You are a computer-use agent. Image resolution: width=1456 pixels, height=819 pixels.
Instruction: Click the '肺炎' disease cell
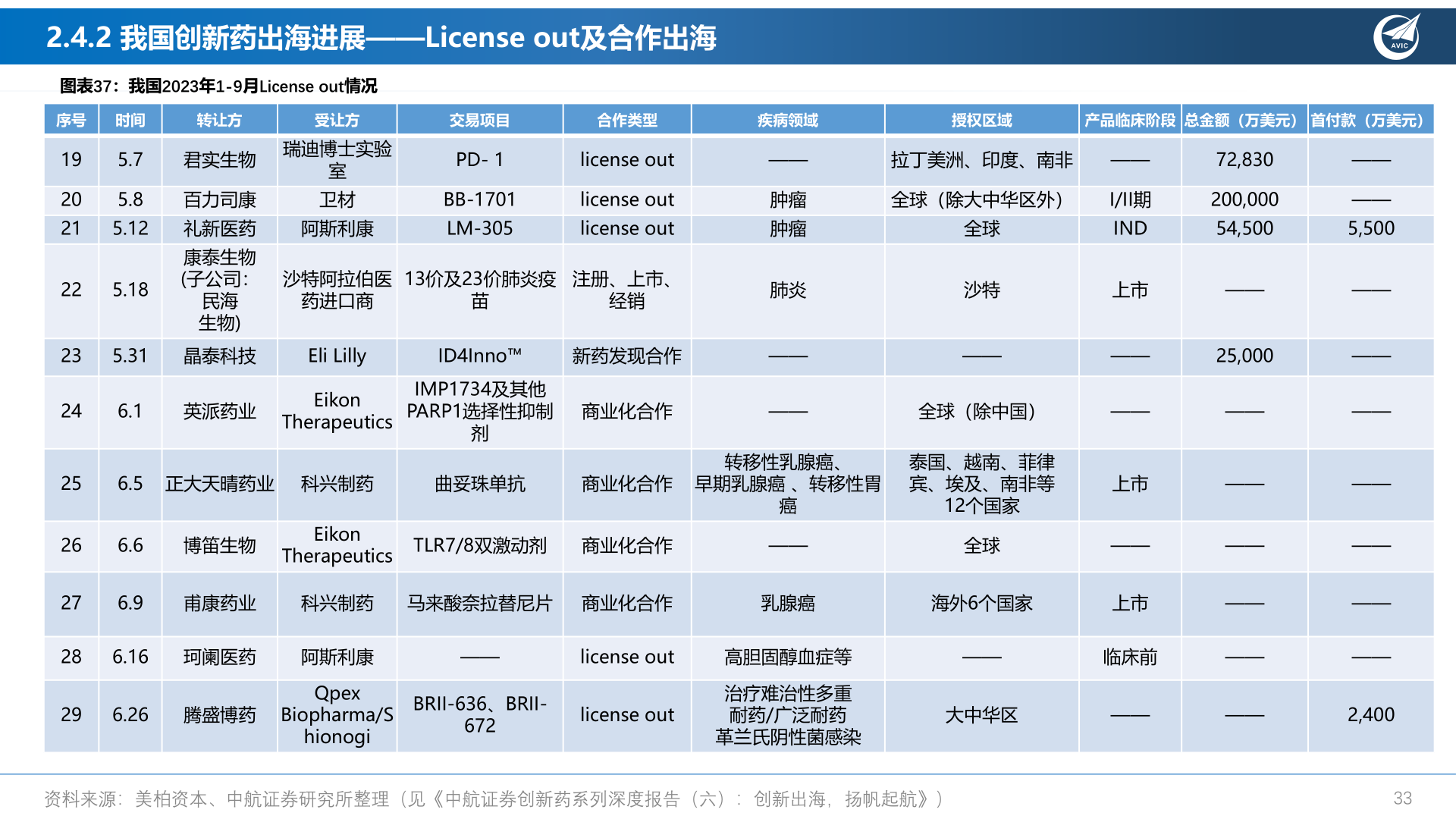(788, 290)
